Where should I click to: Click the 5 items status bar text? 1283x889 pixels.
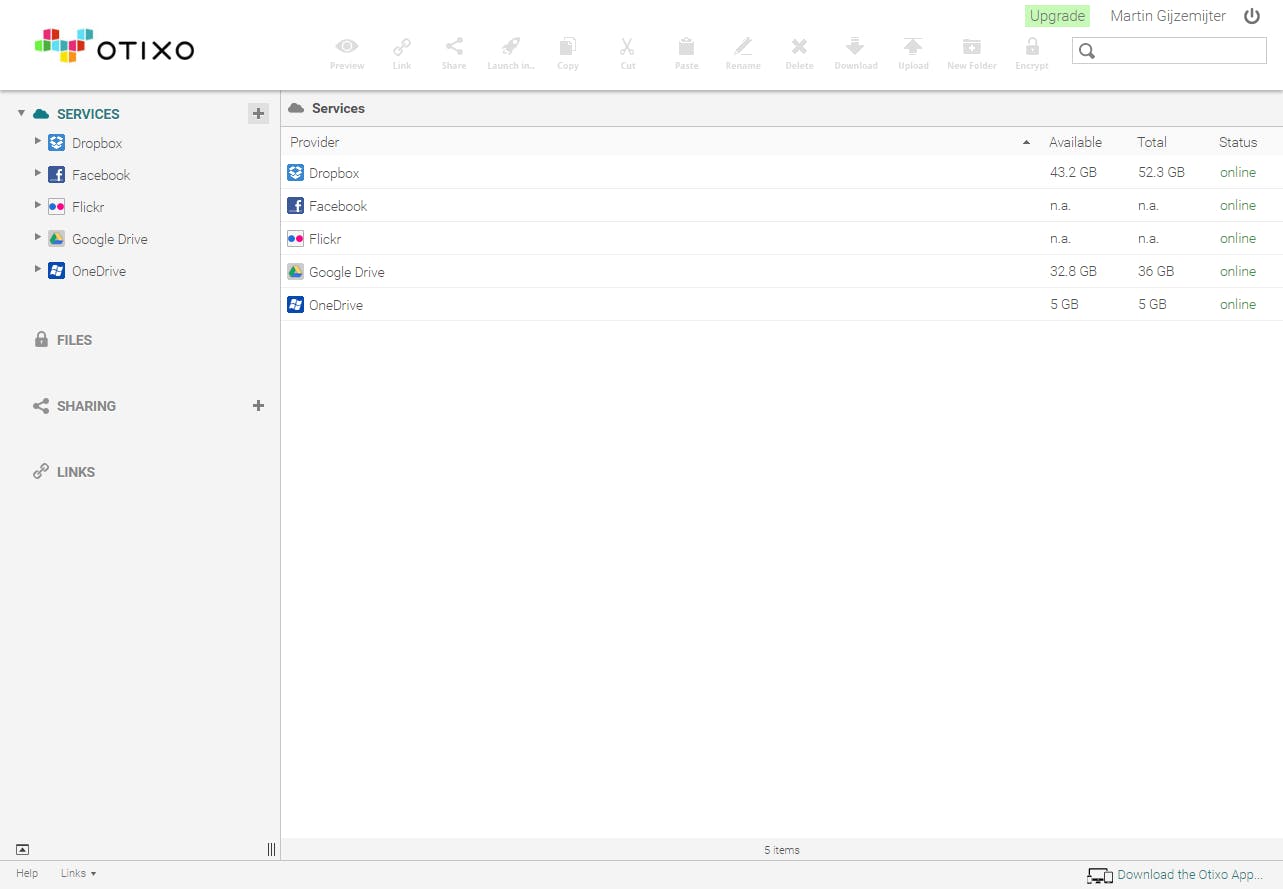[782, 850]
